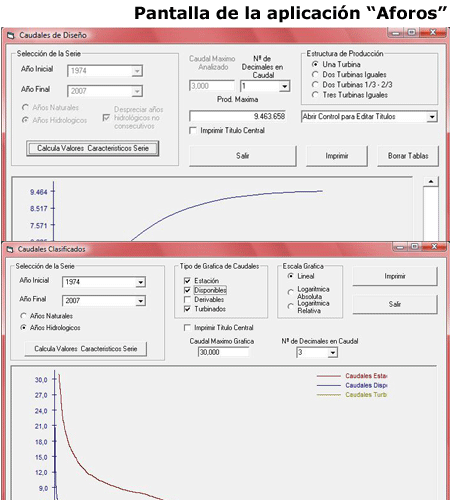
Task: Click the scroll up arrow beside the production chart
Action: pos(431,182)
